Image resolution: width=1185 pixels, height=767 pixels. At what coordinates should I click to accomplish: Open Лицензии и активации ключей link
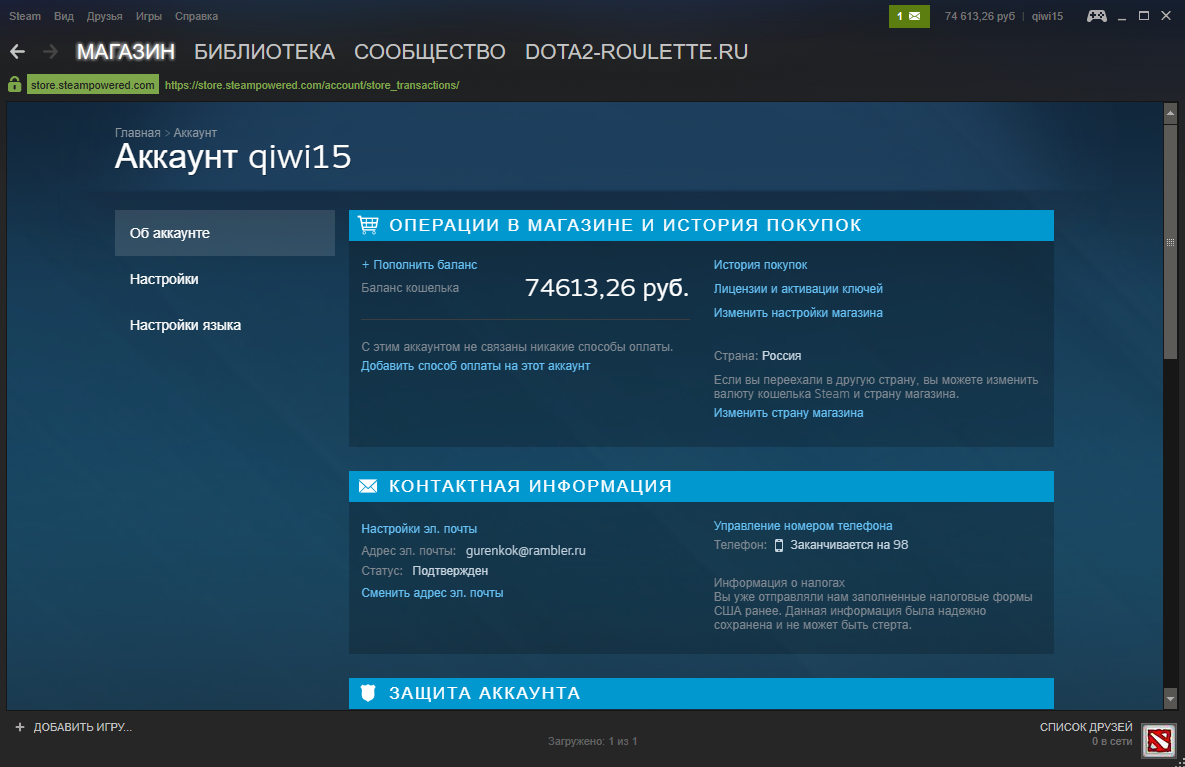pos(798,289)
